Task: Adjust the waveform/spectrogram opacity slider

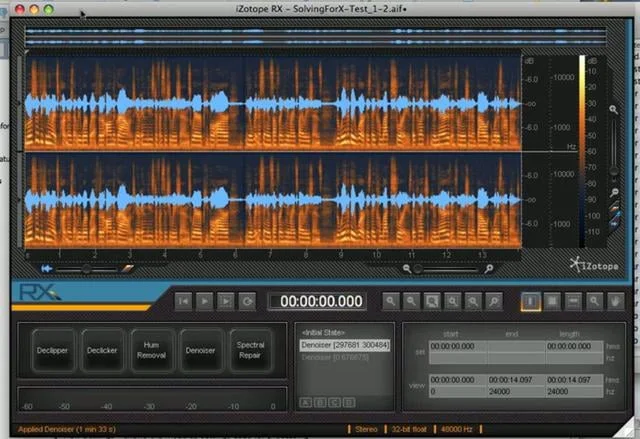Action: pos(86,269)
